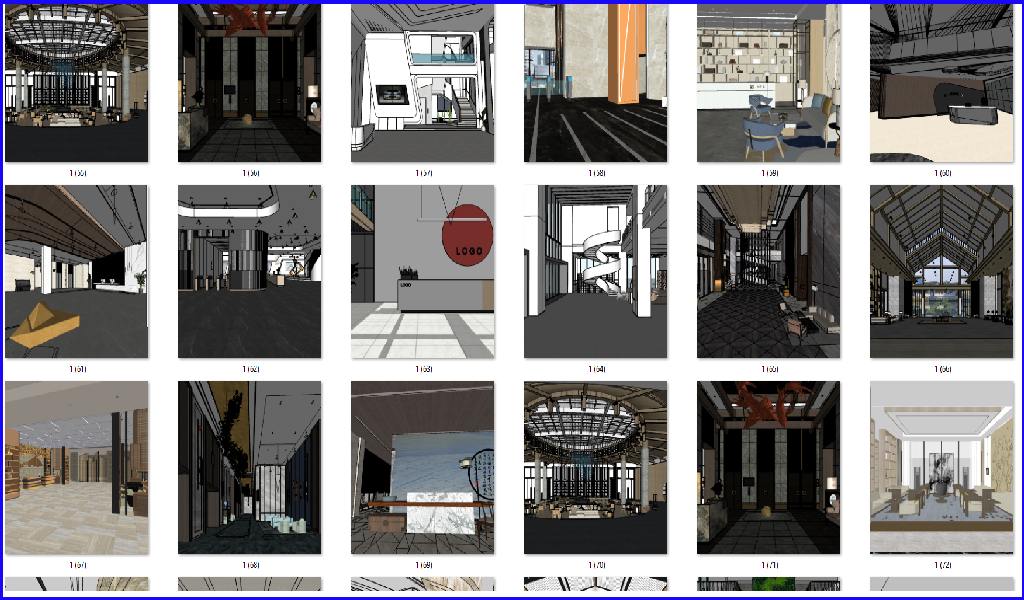
Task: Open the beige floor reception counter thumbnail
Action: (941, 82)
